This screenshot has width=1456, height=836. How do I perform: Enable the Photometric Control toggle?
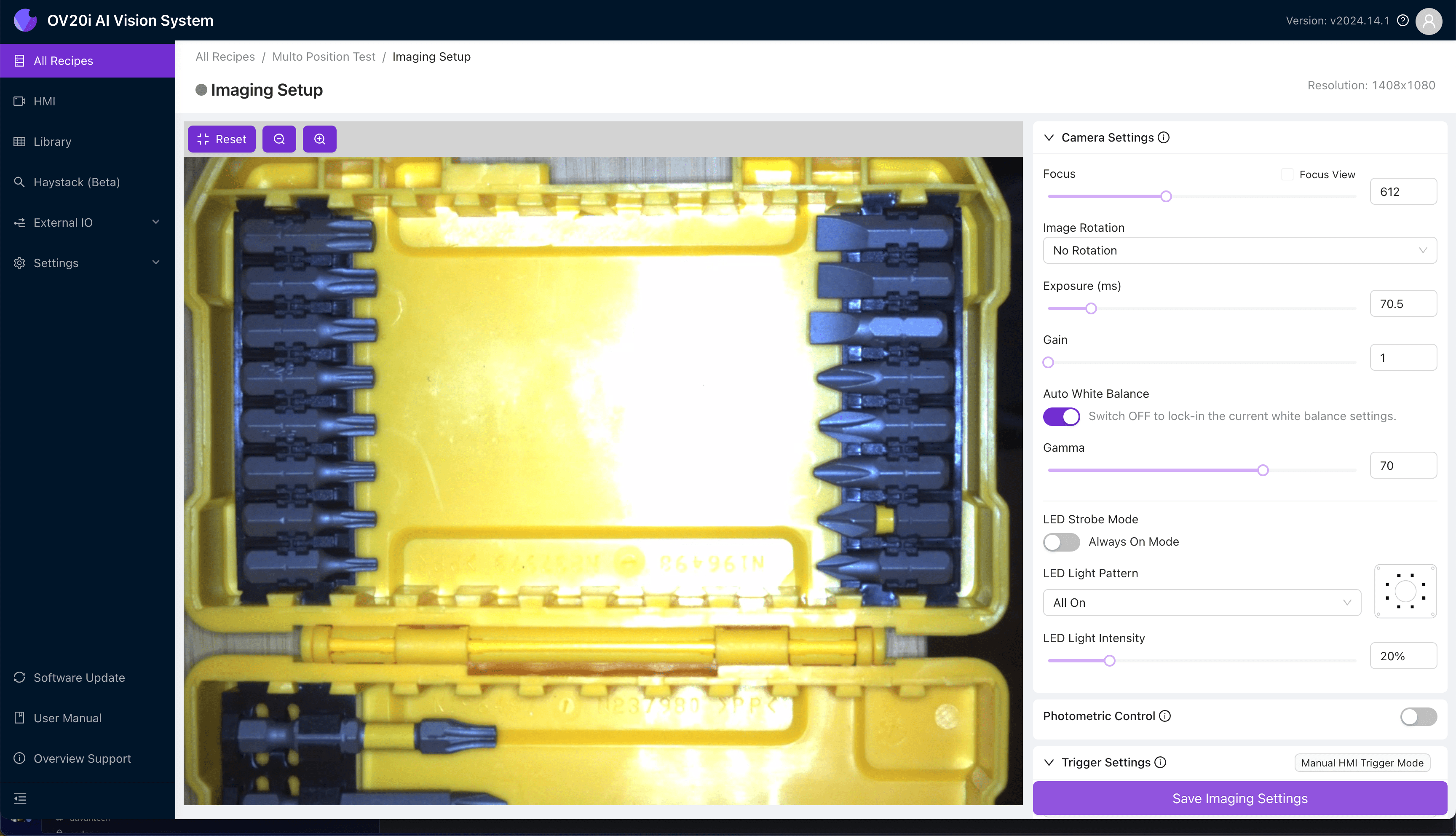(1418, 716)
